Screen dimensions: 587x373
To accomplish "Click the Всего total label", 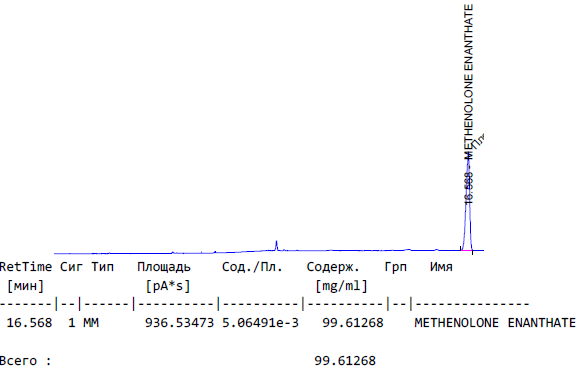I will (x=25, y=361).
